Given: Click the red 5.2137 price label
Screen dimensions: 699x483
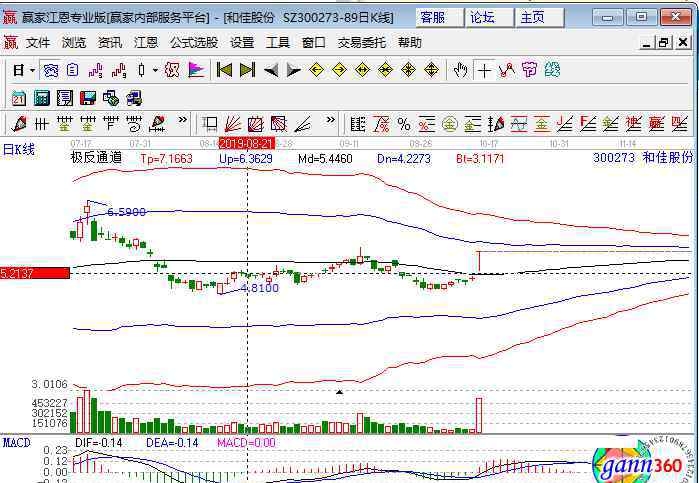Looking at the screenshot, I should [x=35, y=273].
